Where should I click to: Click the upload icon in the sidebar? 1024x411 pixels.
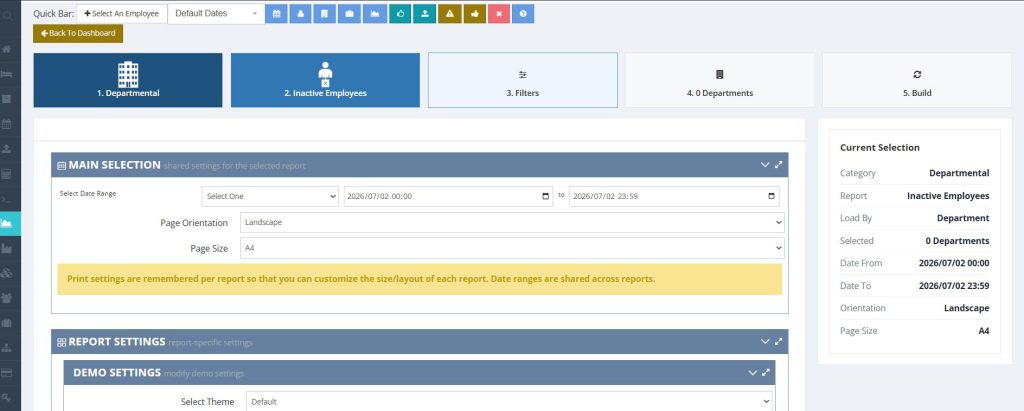[x=7, y=148]
